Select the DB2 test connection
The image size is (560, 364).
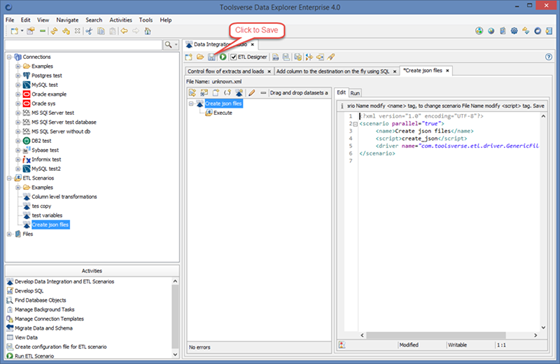[x=41, y=141]
